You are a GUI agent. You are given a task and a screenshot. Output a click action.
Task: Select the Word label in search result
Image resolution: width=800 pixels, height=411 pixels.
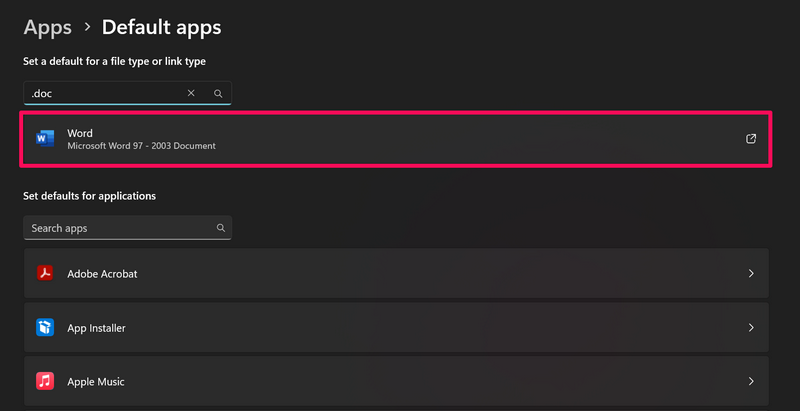pyautogui.click(x=80, y=132)
